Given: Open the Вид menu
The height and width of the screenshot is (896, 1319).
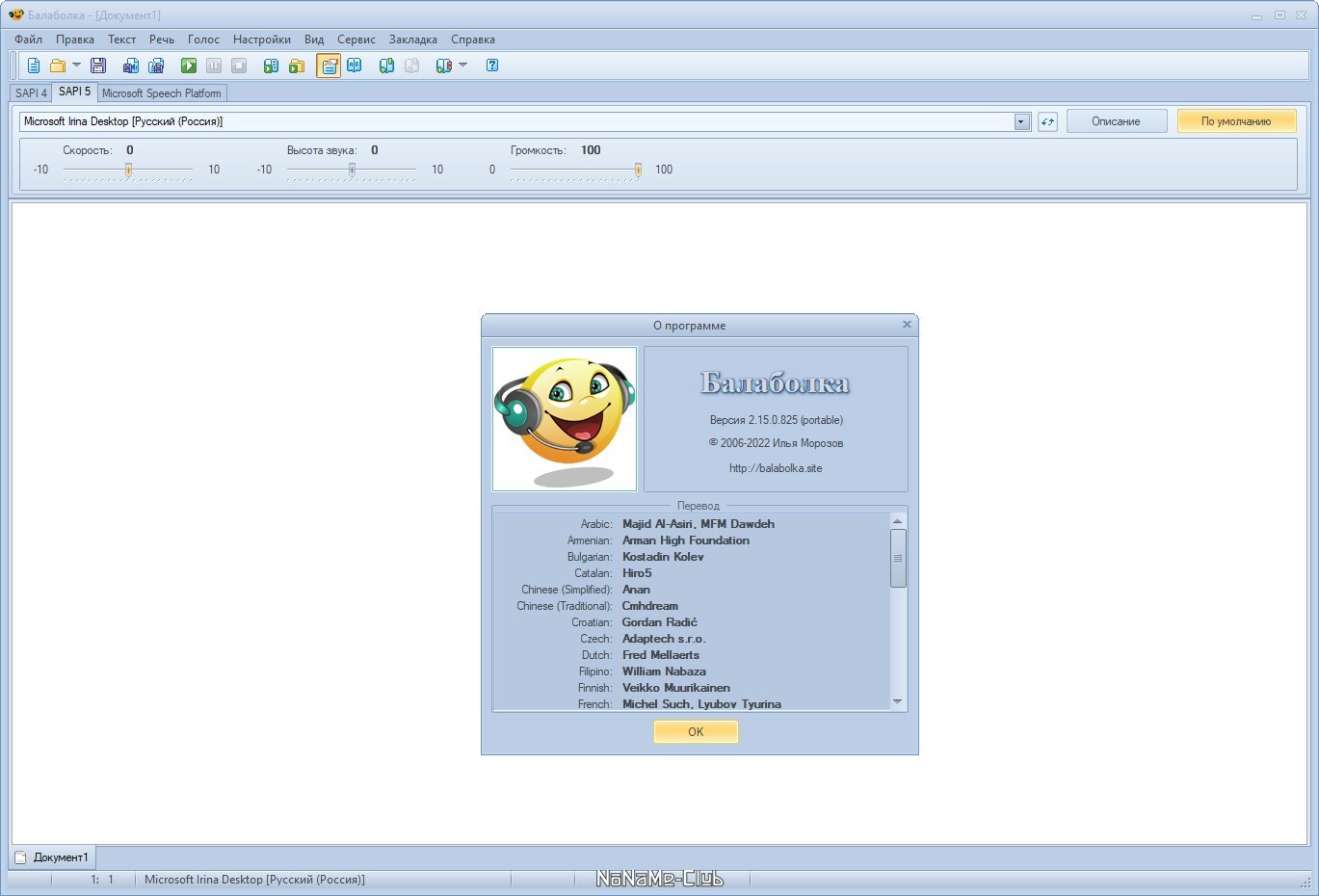Looking at the screenshot, I should tap(314, 40).
